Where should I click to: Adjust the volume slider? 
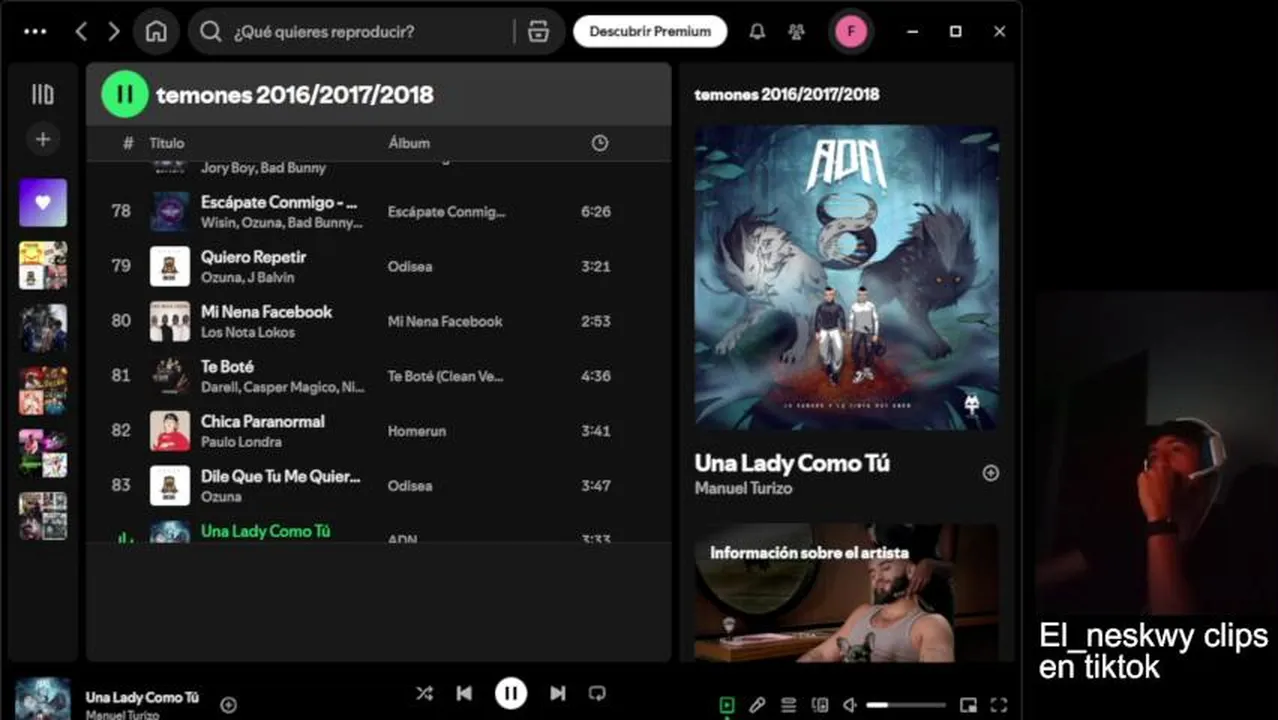point(905,705)
